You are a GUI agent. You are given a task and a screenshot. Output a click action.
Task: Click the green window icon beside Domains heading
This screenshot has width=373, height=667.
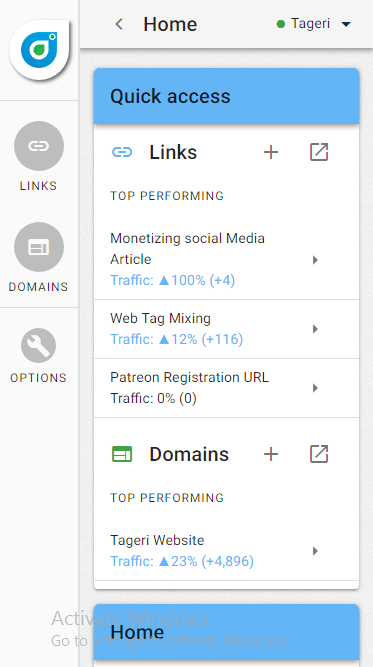coord(122,454)
